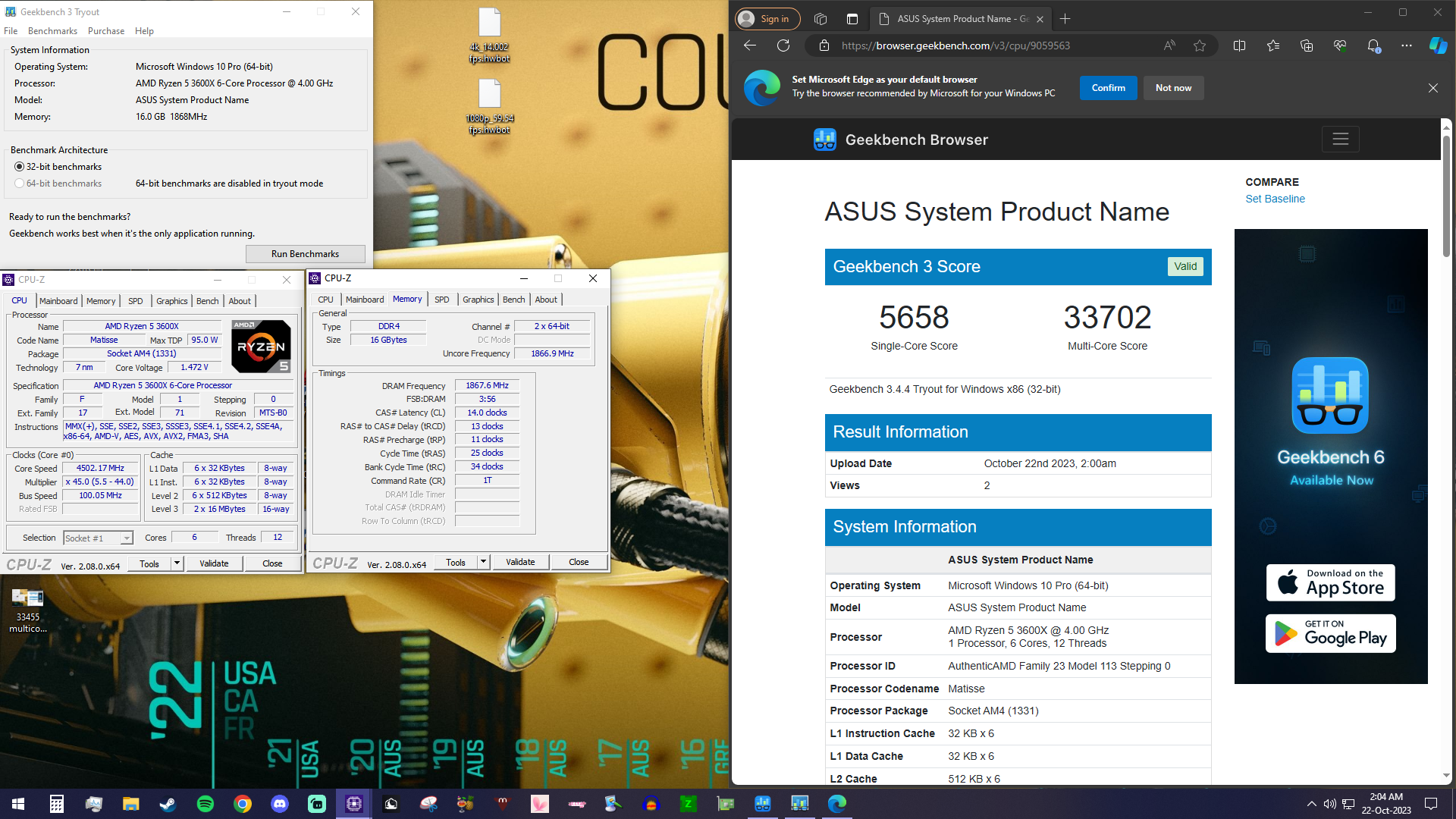The height and width of the screenshot is (819, 1456).
Task: Open Google Chrome from the taskbar
Action: (243, 804)
